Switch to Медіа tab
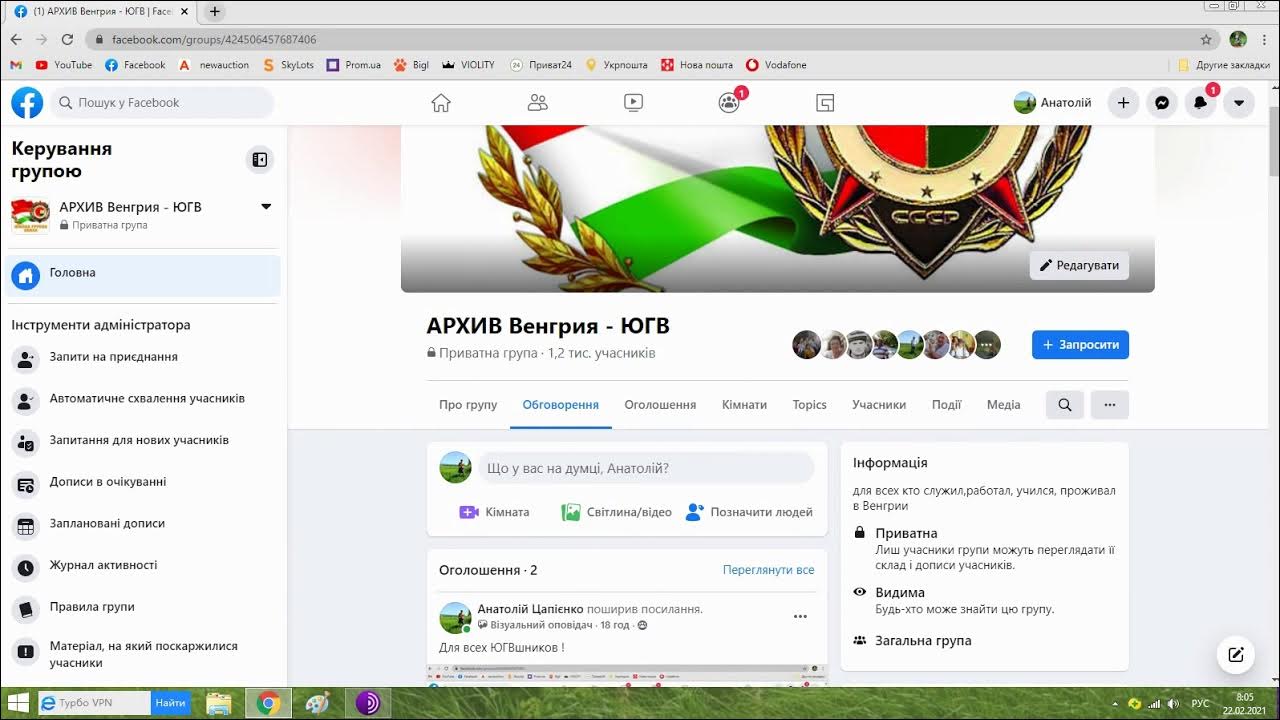The width and height of the screenshot is (1280, 720). [x=1003, y=405]
